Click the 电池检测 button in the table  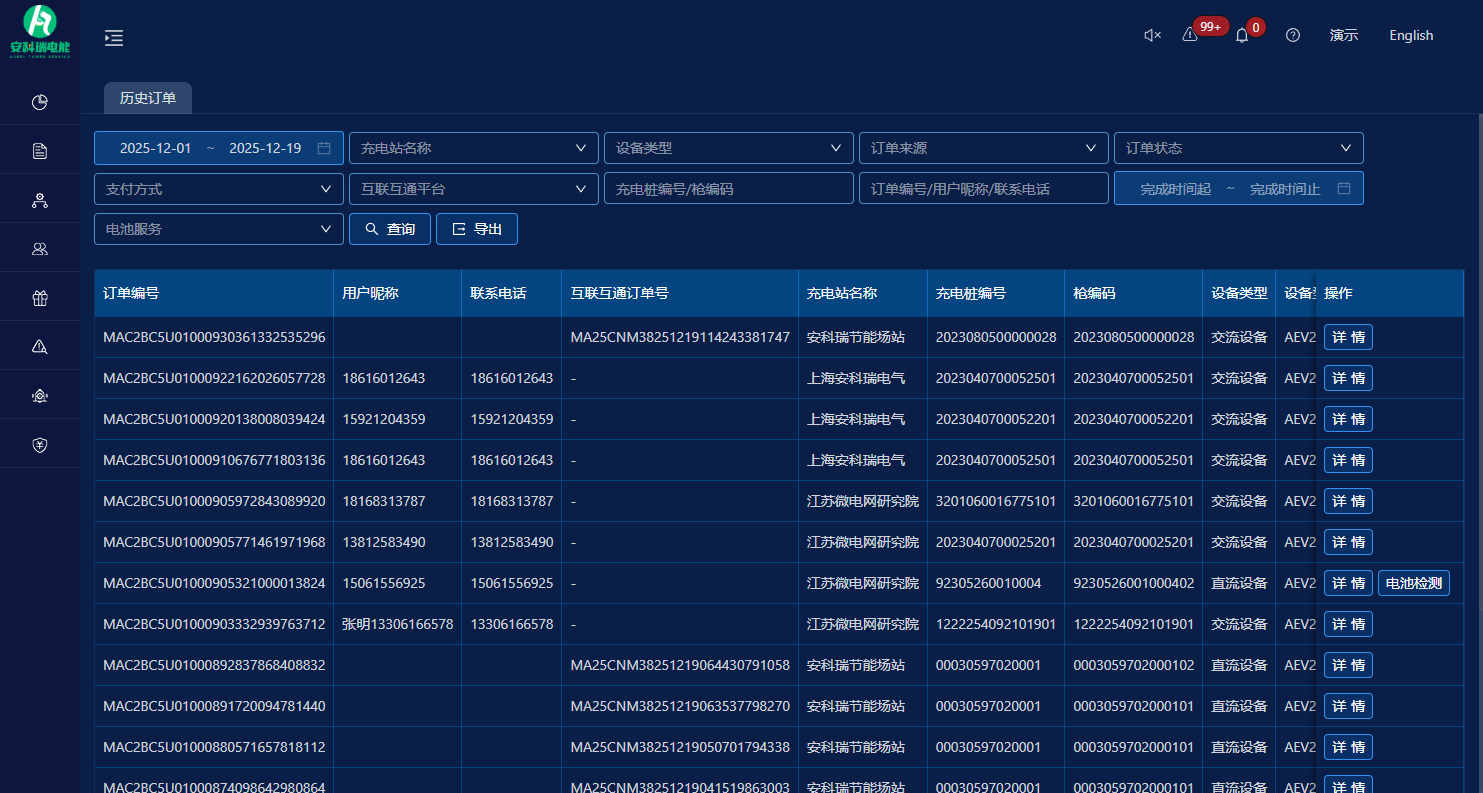point(1413,583)
